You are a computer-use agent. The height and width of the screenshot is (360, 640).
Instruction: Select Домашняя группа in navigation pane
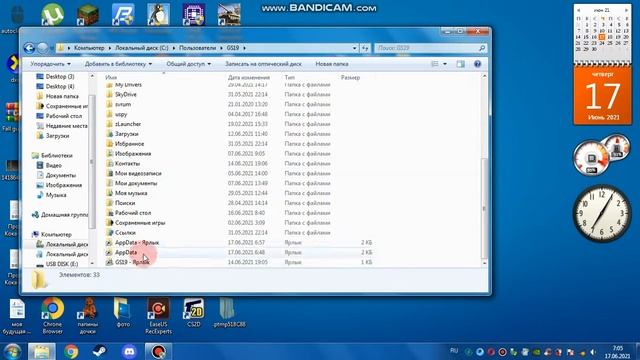coord(60,215)
